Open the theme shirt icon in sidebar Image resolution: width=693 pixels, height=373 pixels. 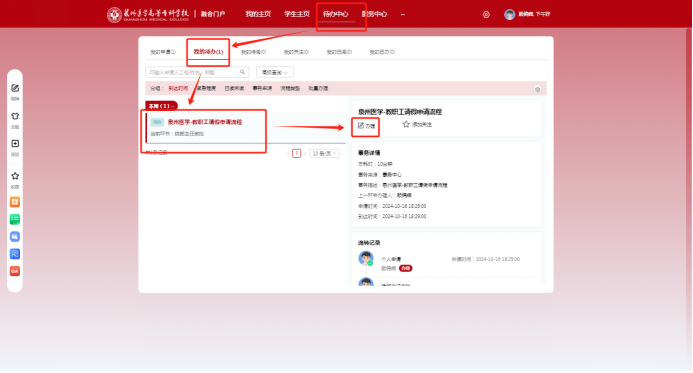pyautogui.click(x=15, y=116)
